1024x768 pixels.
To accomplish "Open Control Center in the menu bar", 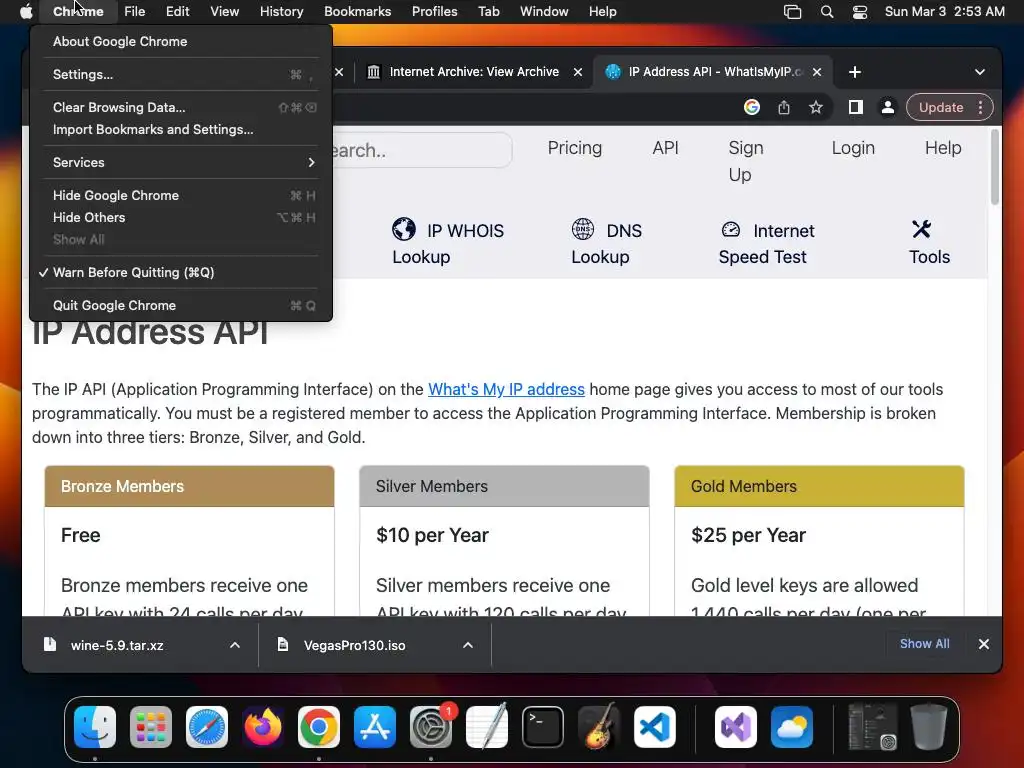I will [859, 11].
